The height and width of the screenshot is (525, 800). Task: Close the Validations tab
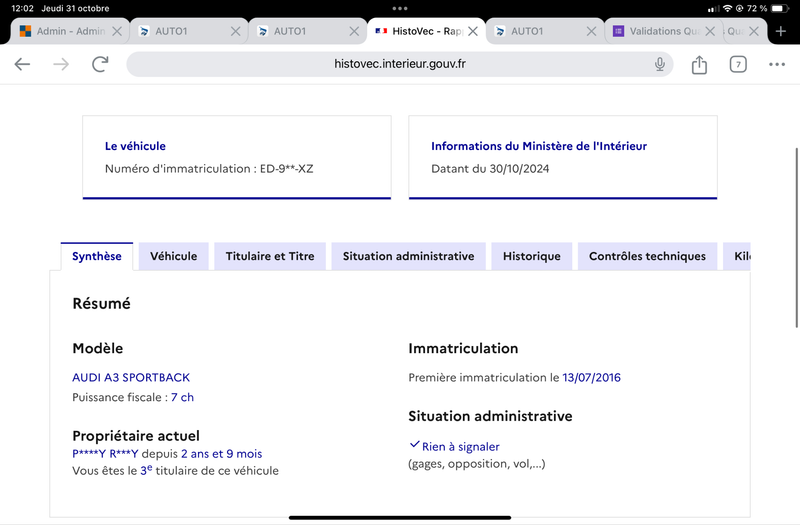tap(710, 31)
